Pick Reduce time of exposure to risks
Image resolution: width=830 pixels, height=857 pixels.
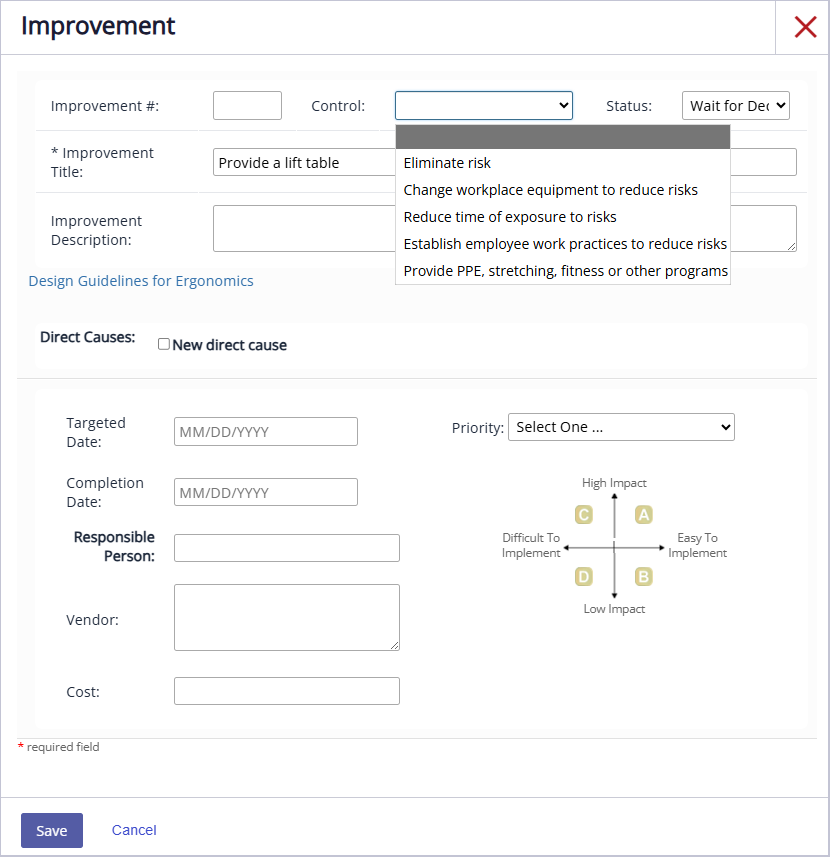point(510,217)
